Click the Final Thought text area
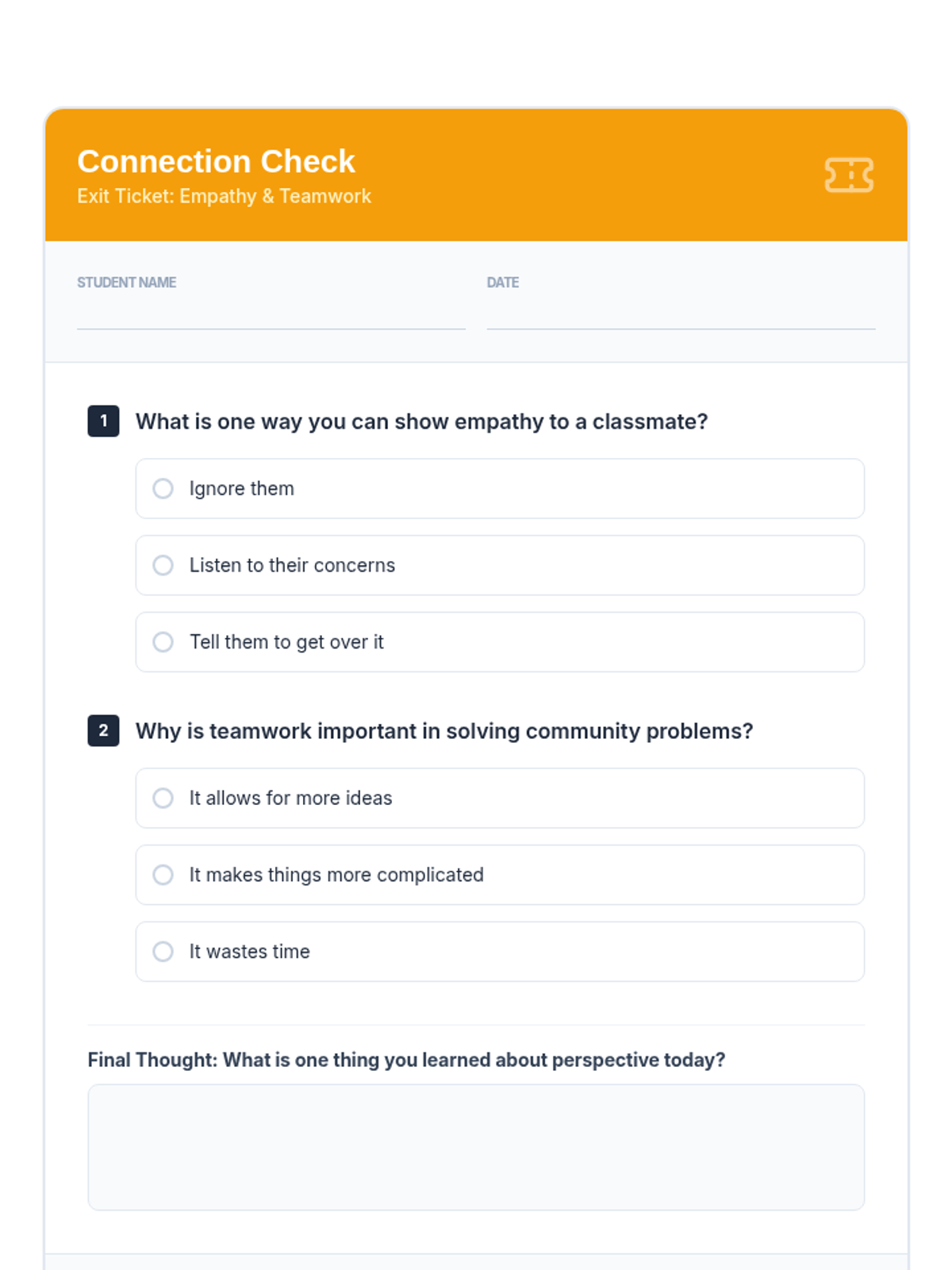The height and width of the screenshot is (1270, 952). tap(476, 1147)
